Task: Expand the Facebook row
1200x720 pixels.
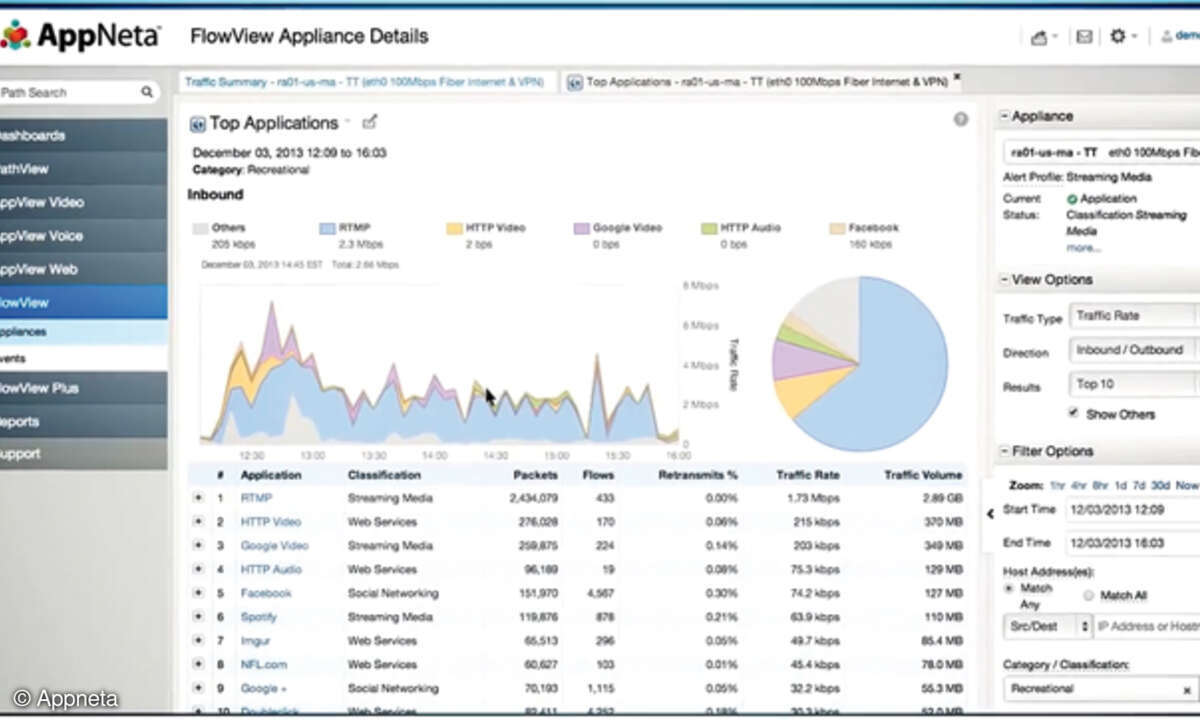Action: (x=197, y=593)
